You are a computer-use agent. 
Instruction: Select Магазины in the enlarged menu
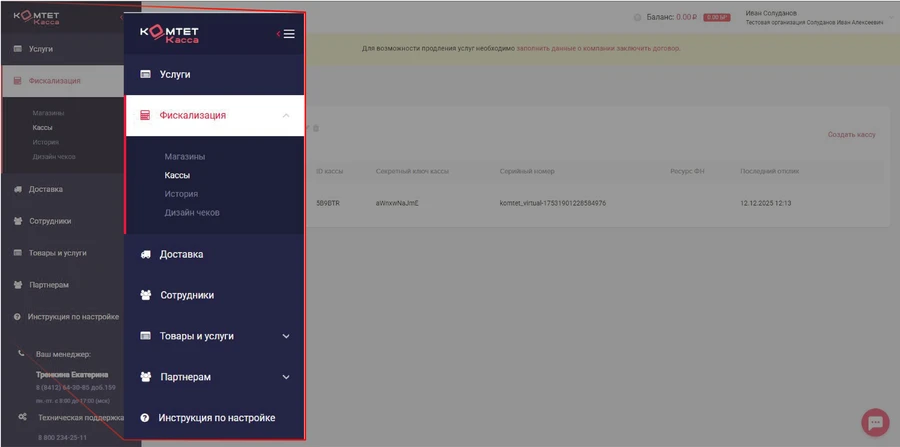pyautogui.click(x=185, y=157)
